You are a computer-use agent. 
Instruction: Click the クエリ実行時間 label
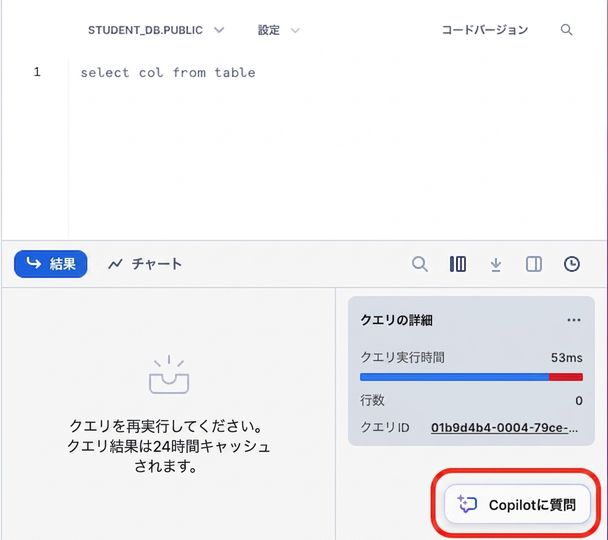[402, 357]
